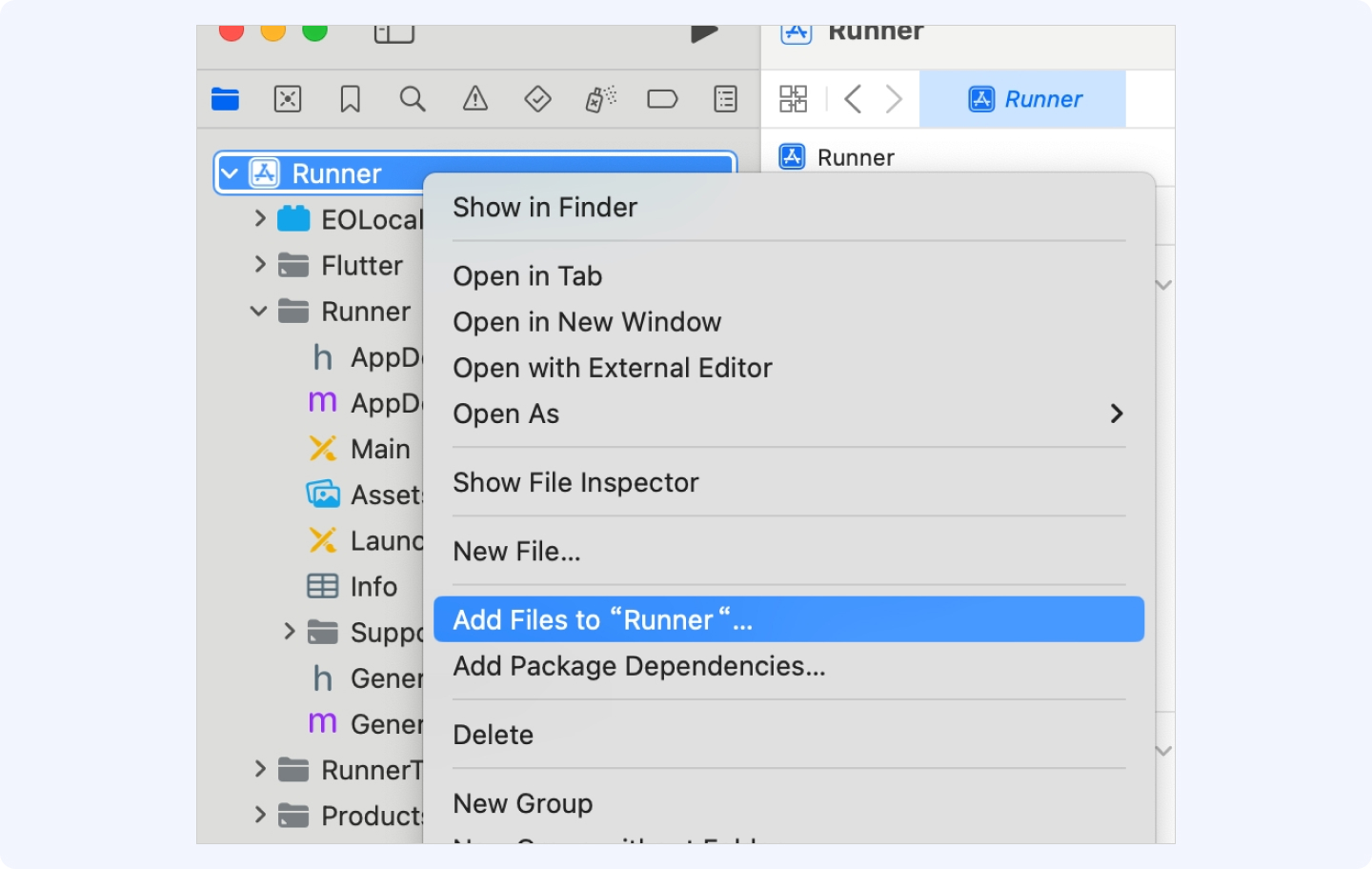Viewport: 1372px width, 869px height.
Task: Click the Supporting Files folder icon
Action: pyautogui.click(x=323, y=632)
